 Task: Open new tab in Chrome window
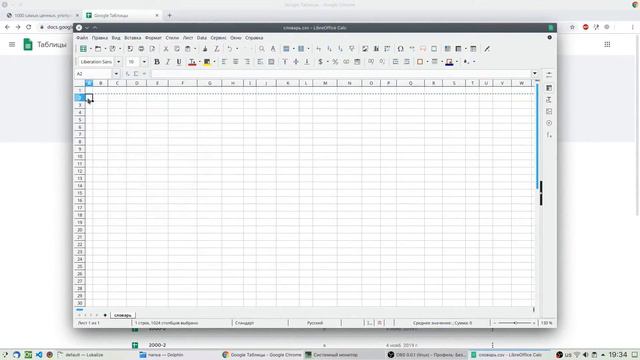(x=169, y=16)
